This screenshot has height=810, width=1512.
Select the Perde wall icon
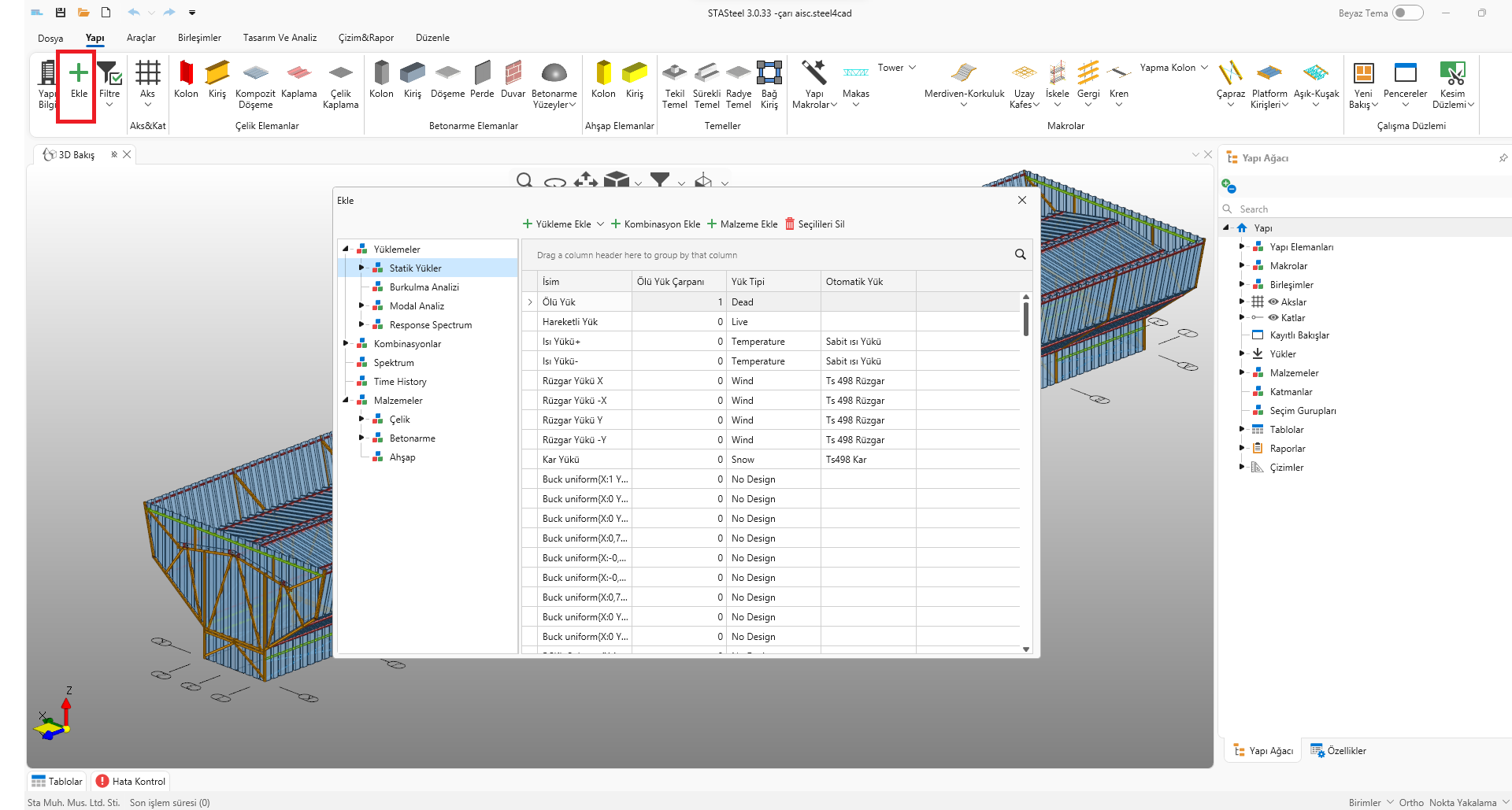point(482,74)
